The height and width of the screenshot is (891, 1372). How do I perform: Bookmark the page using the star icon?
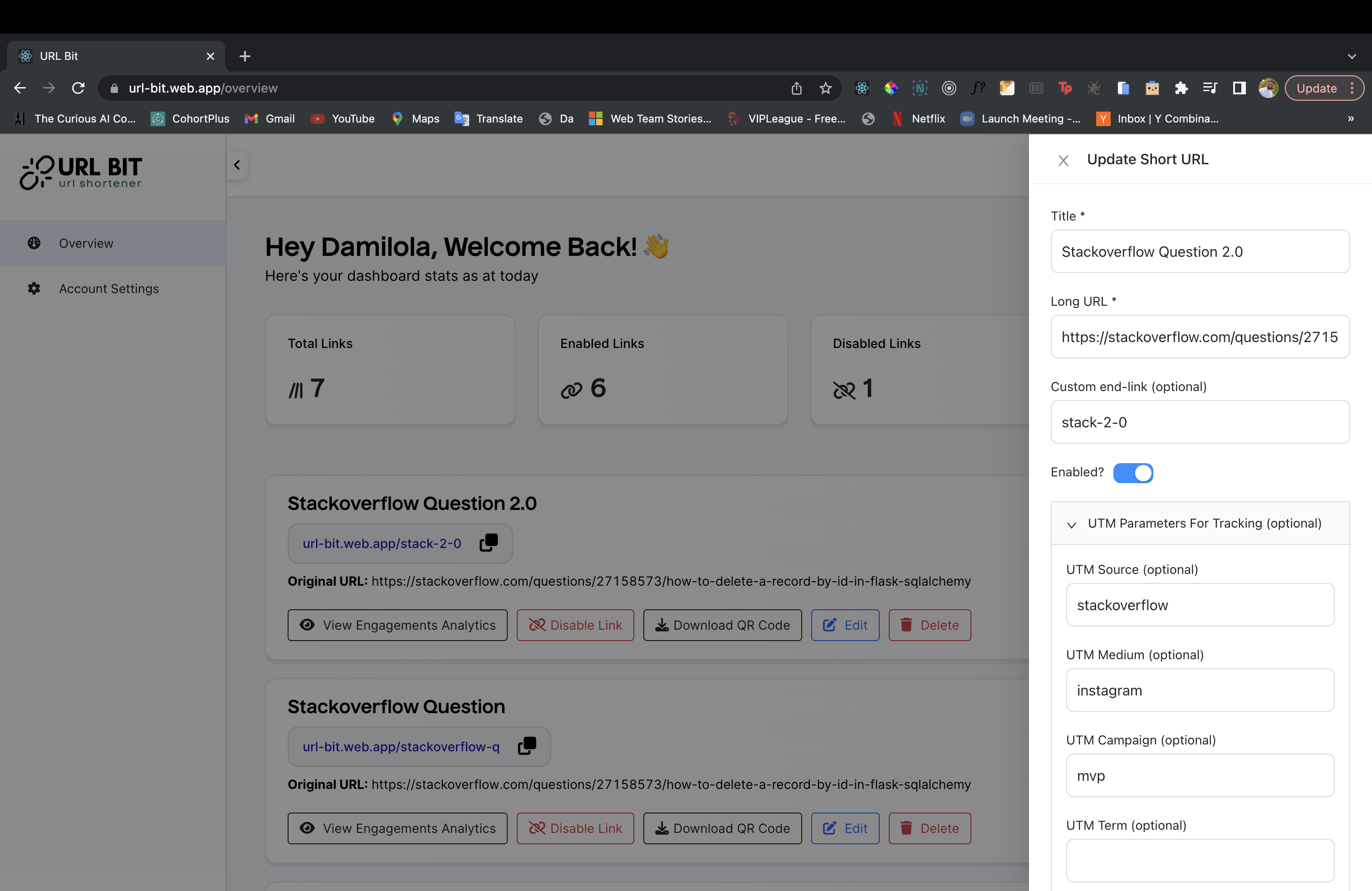[825, 88]
